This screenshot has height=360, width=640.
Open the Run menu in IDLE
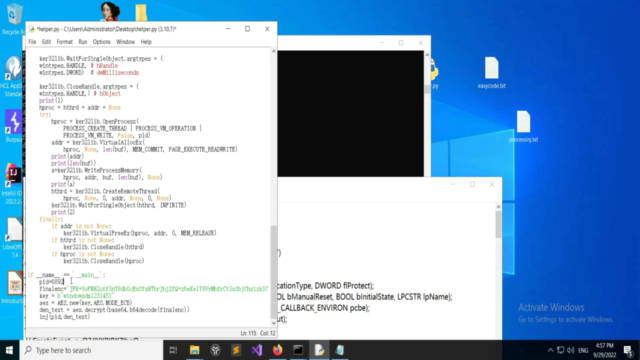coord(83,42)
